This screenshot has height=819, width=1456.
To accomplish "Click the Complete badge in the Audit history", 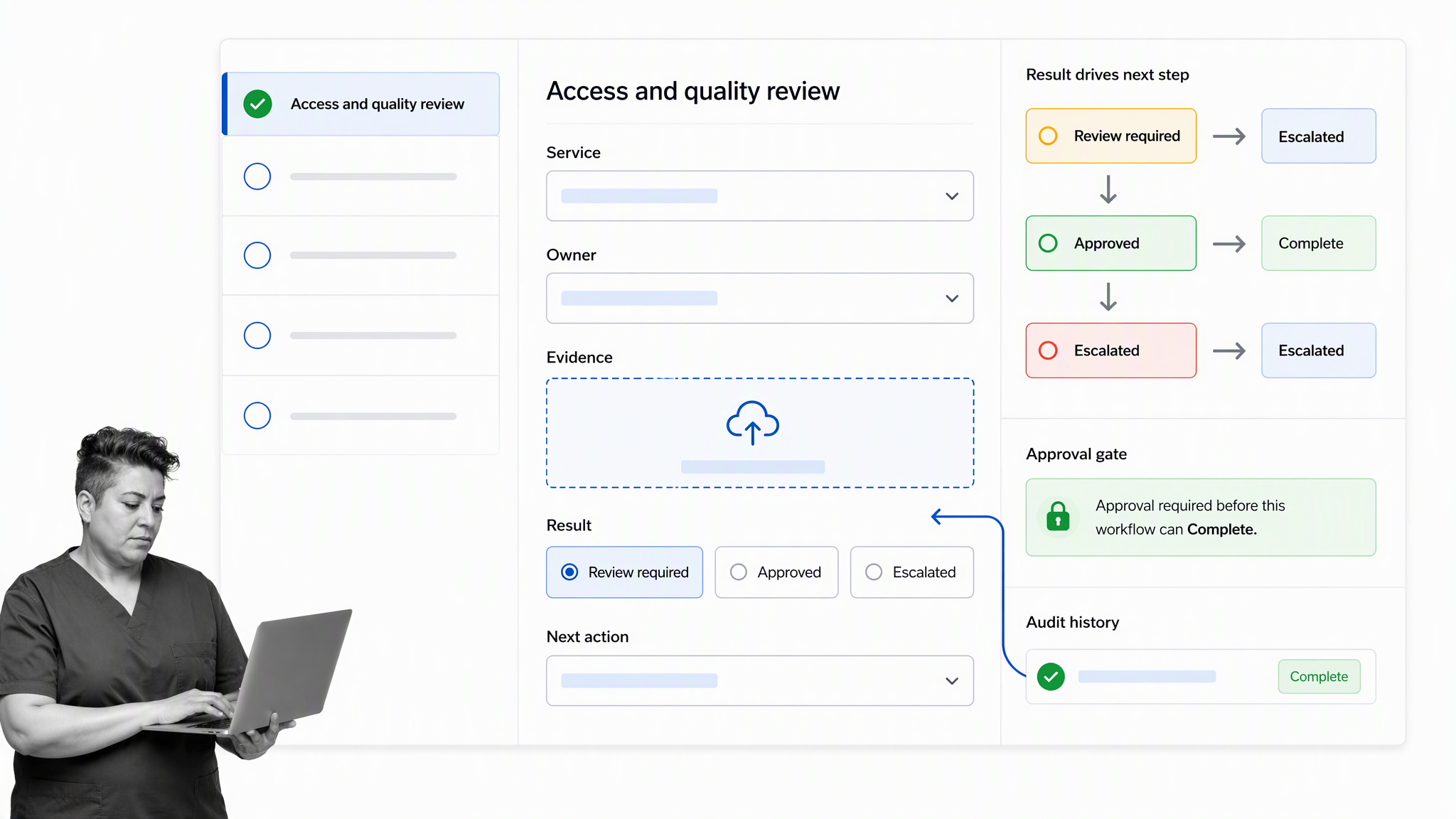I will coord(1319,677).
